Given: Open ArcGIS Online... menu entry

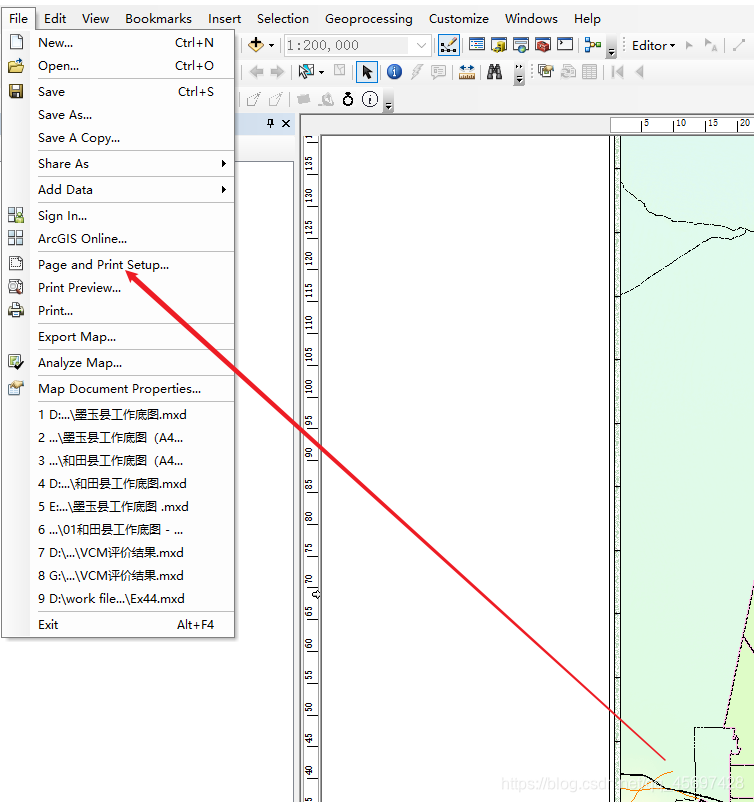Looking at the screenshot, I should coord(119,239).
